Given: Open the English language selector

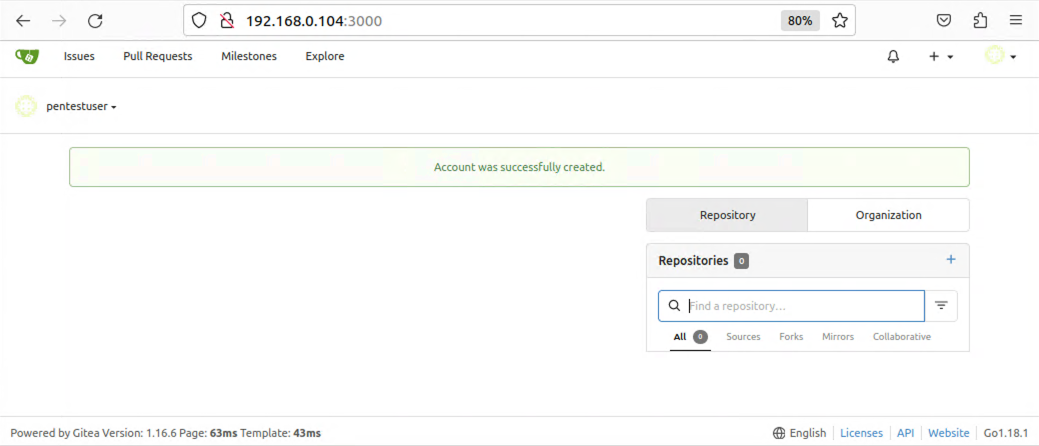Looking at the screenshot, I should pos(799,433).
